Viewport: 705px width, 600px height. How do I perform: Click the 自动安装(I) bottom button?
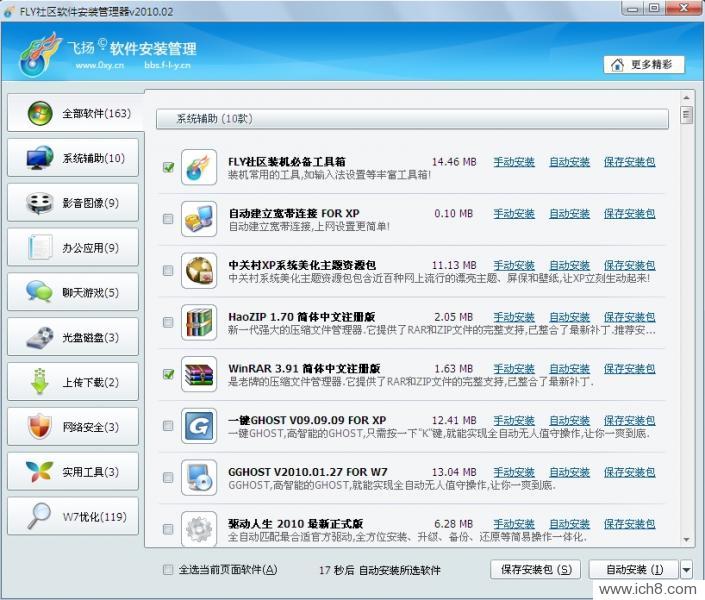(x=634, y=570)
